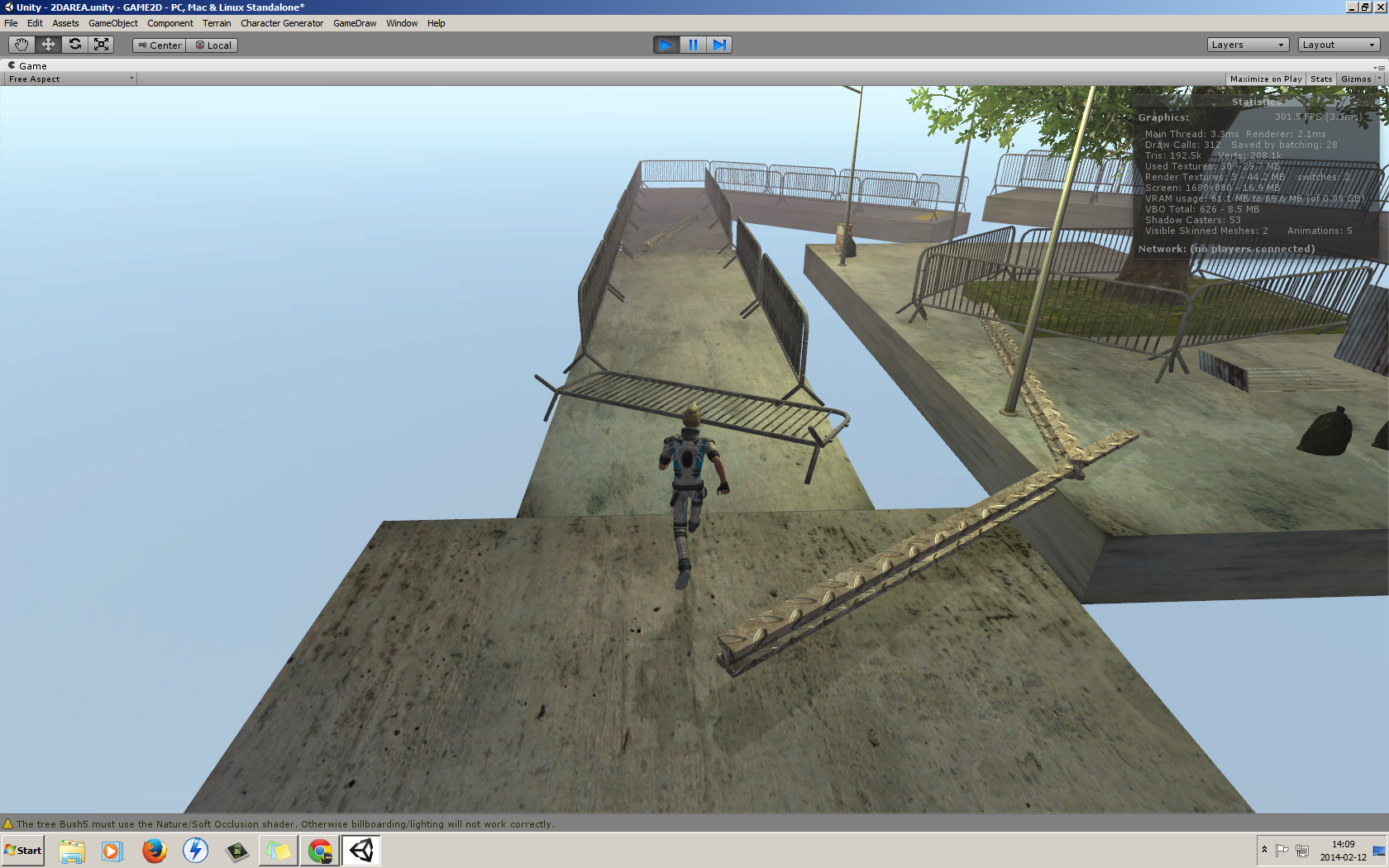Stop play mode with Play button

point(666,45)
